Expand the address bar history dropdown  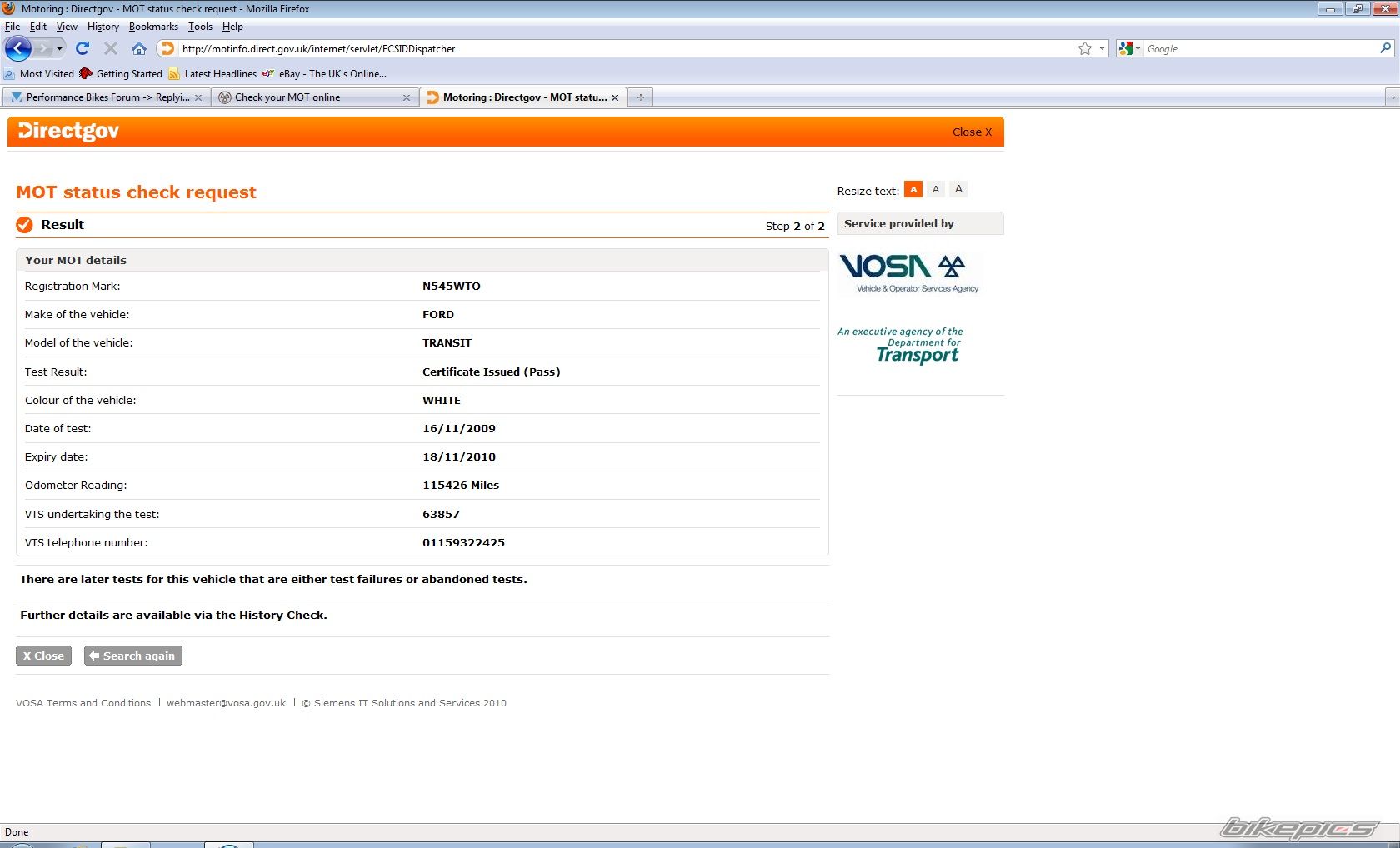click(1102, 49)
